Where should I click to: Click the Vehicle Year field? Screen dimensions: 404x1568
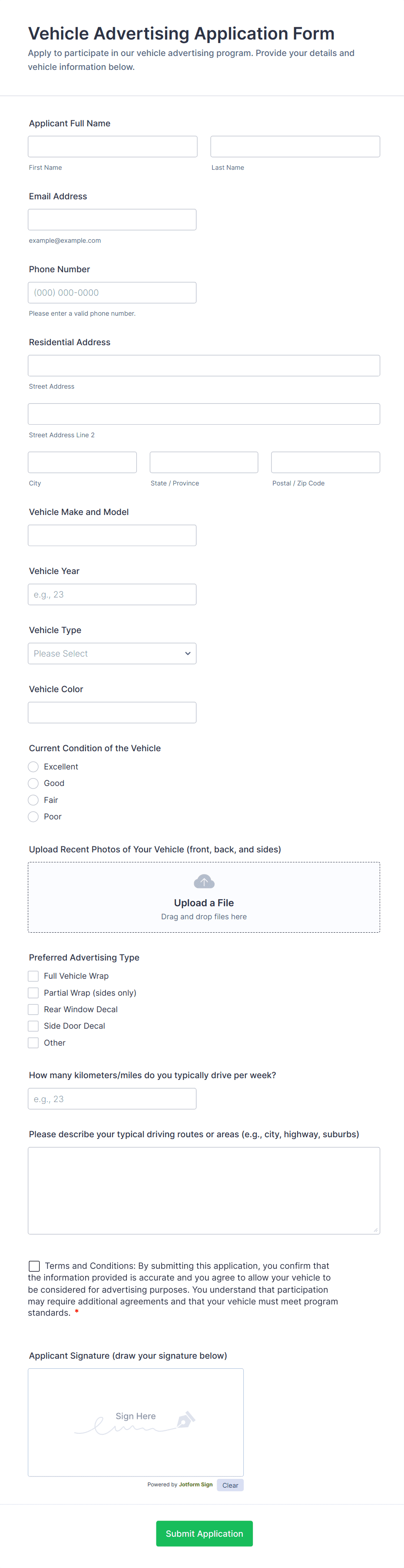(x=112, y=594)
